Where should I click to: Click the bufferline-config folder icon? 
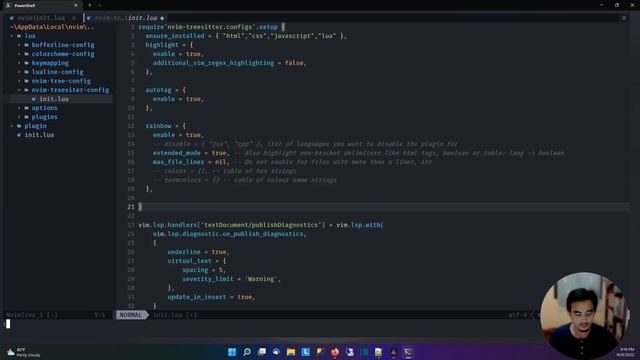click(x=27, y=45)
